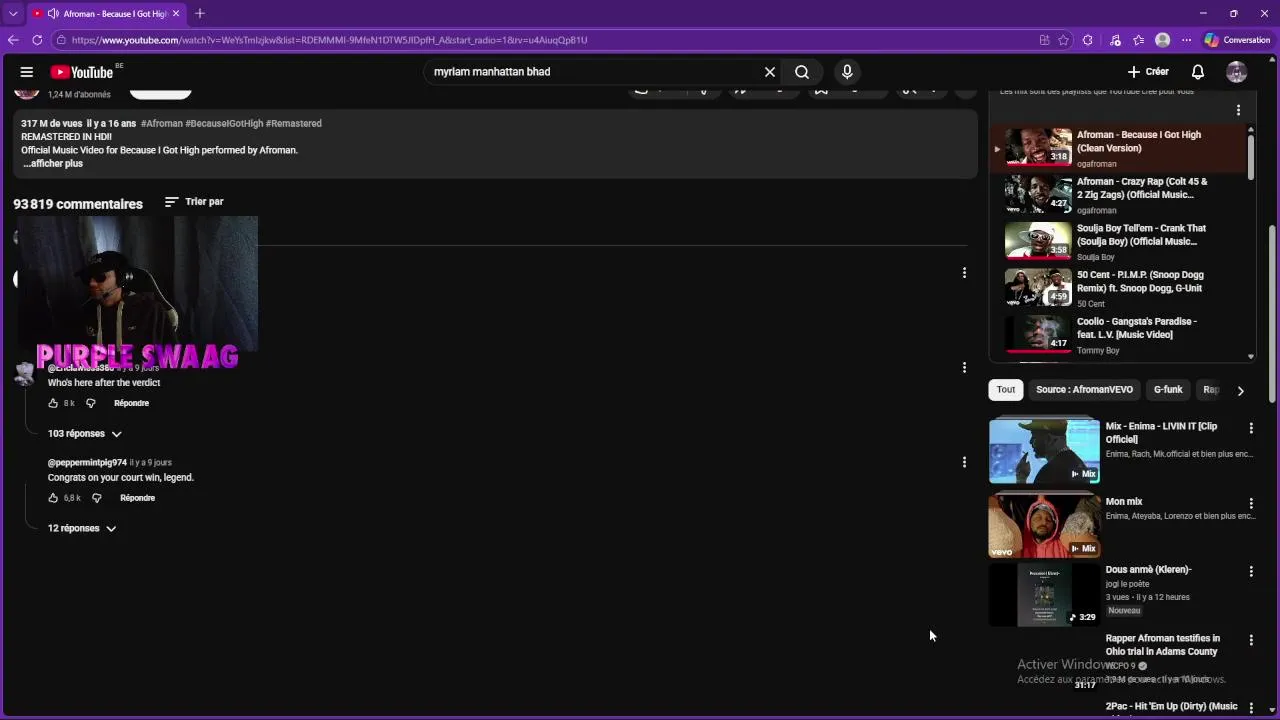1280x720 pixels.
Task: Open browser settings ellipsis menu
Action: [x=1187, y=40]
